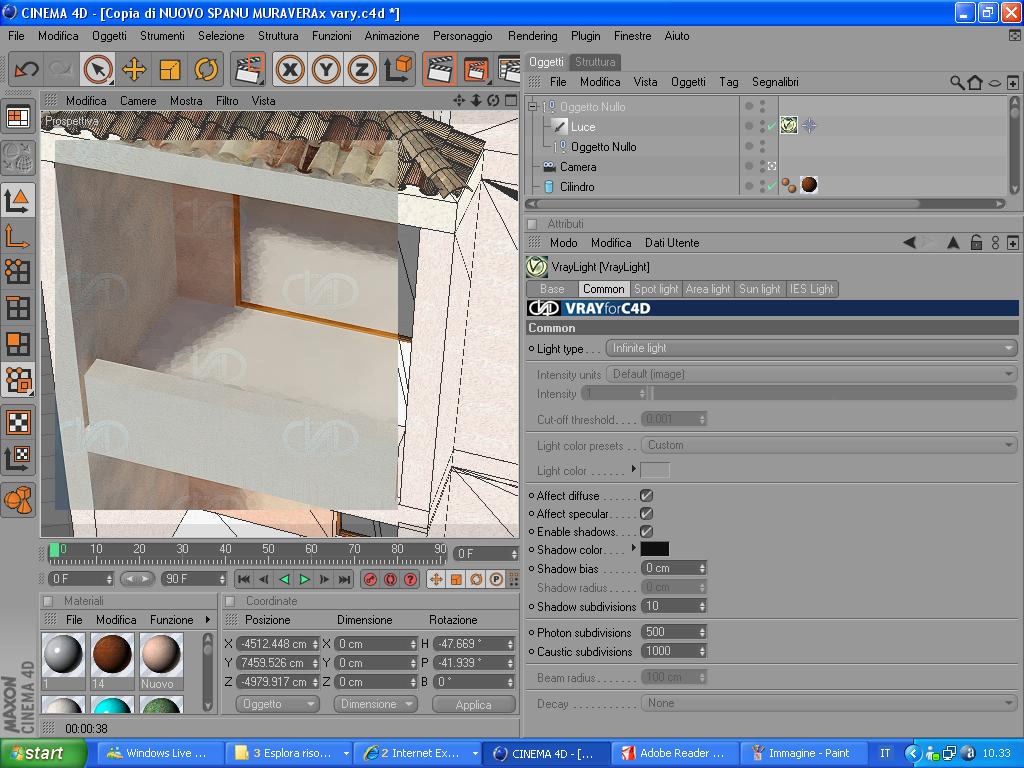This screenshot has width=1024, height=768.
Task: Toggle X axis lock icon
Action: click(290, 69)
